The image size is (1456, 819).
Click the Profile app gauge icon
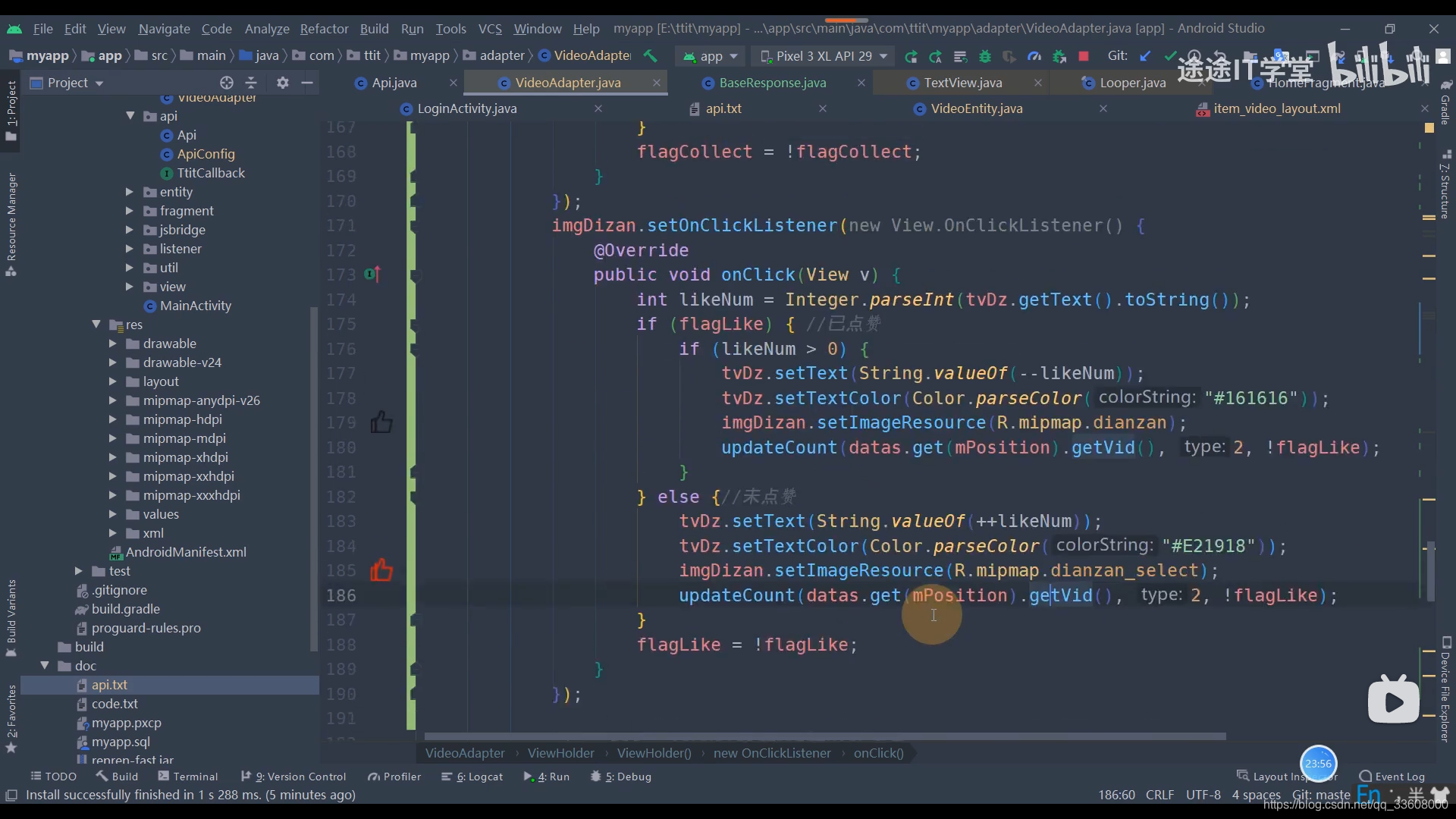[1034, 56]
